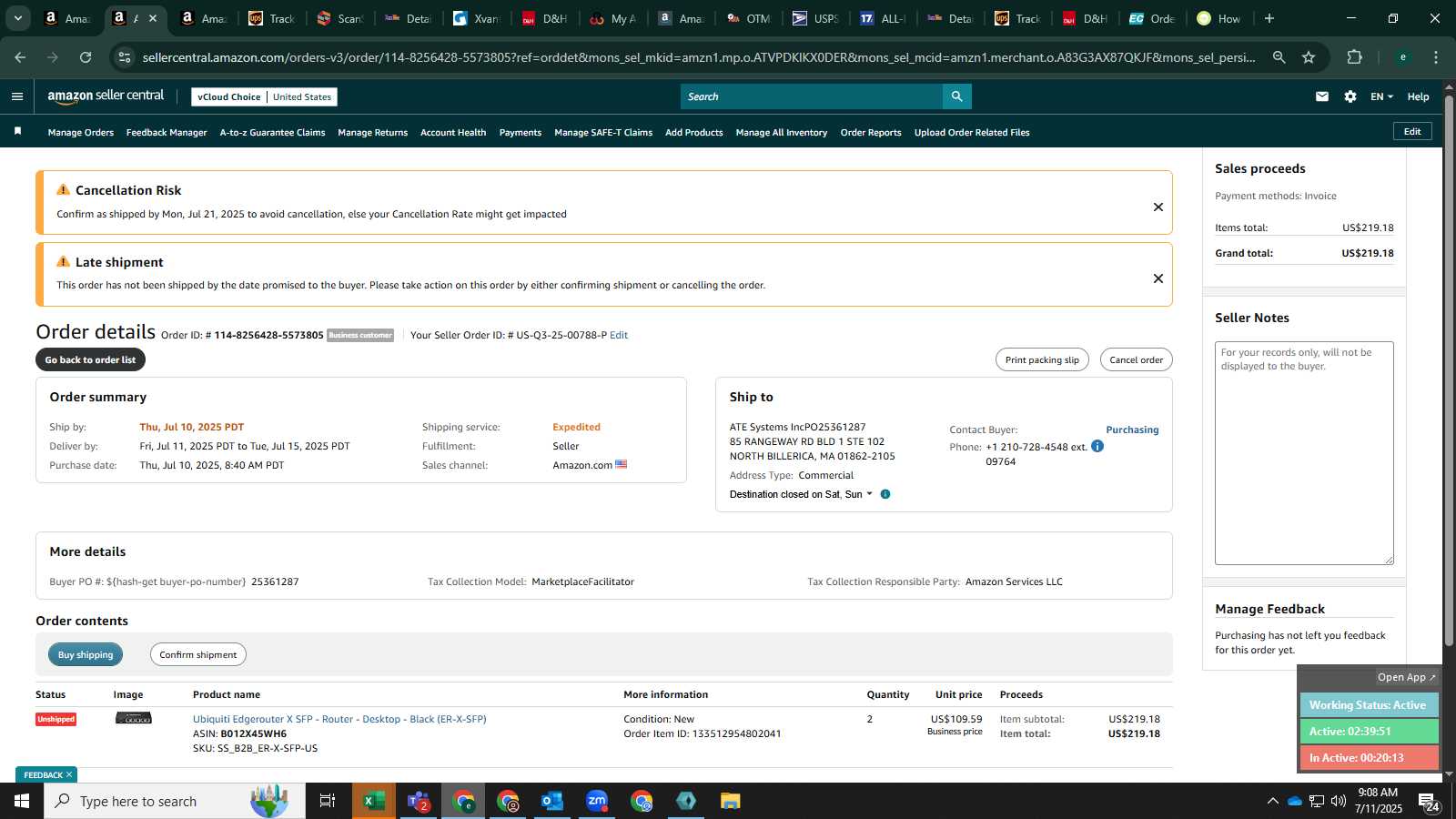The height and width of the screenshot is (819, 1456).
Task: Open A-to-z Guarantee Claims
Action: point(272,132)
